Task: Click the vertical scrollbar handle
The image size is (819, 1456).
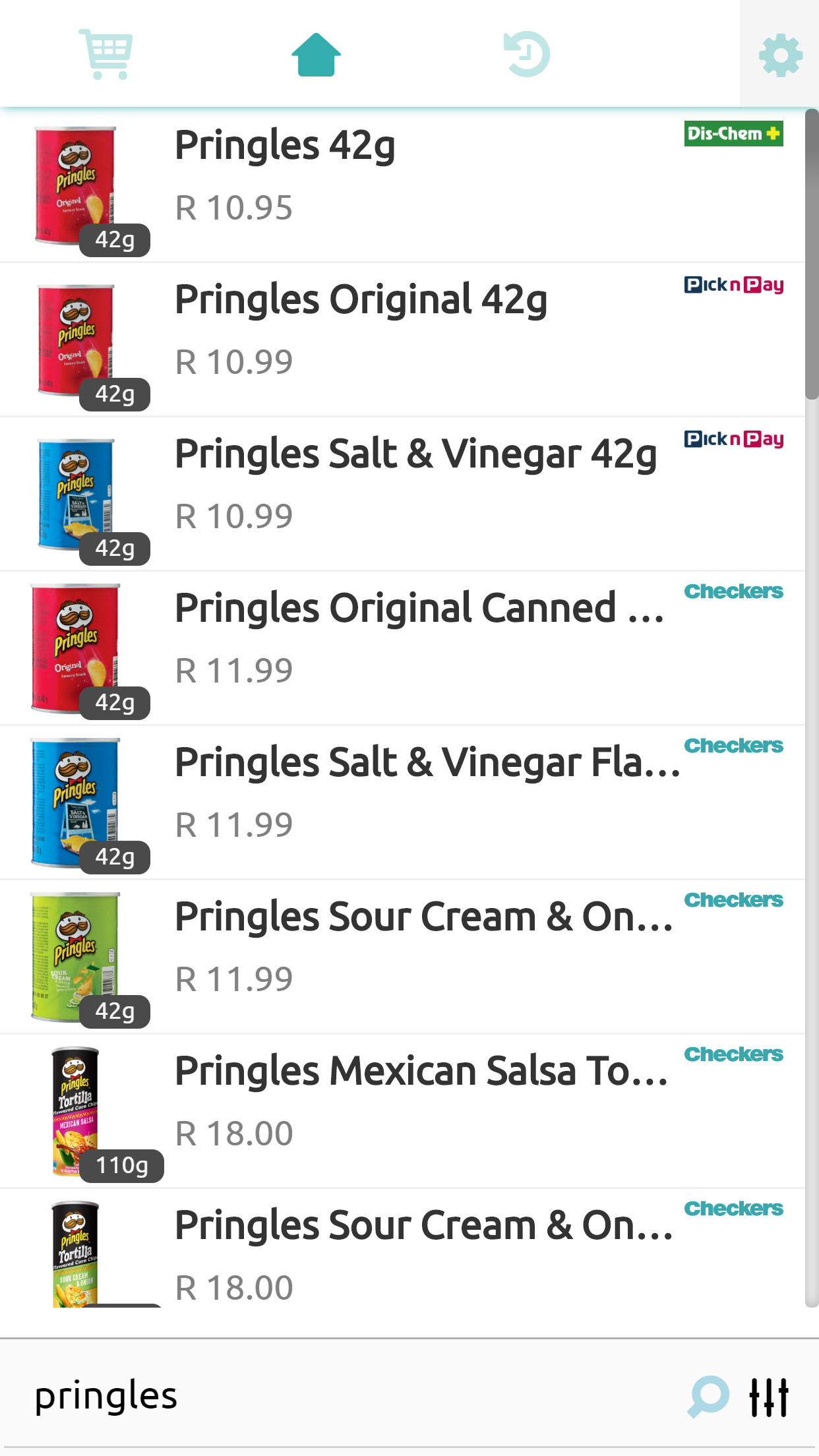Action: [812, 254]
